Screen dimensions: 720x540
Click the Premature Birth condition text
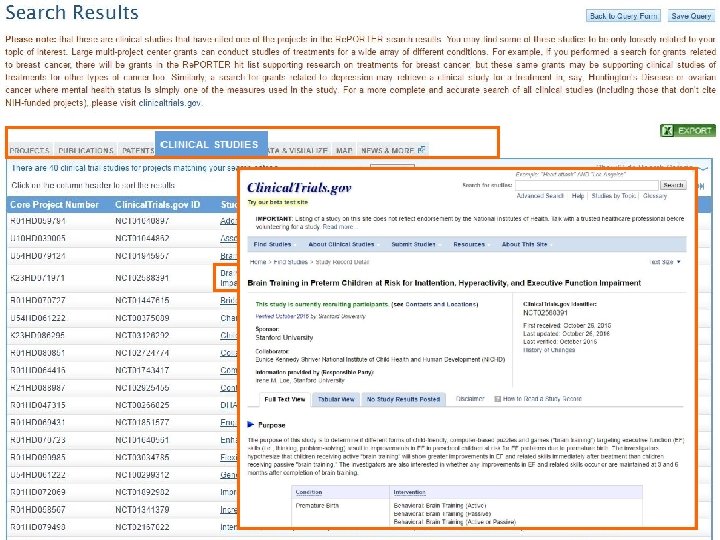(x=317, y=506)
